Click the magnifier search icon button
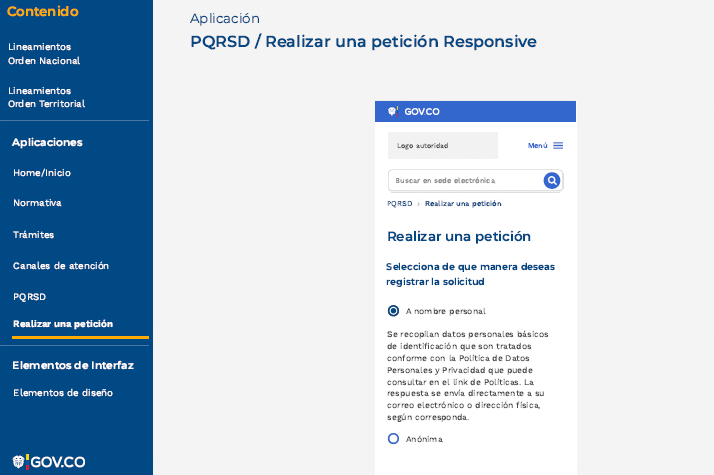The width and height of the screenshot is (714, 475). [551, 181]
